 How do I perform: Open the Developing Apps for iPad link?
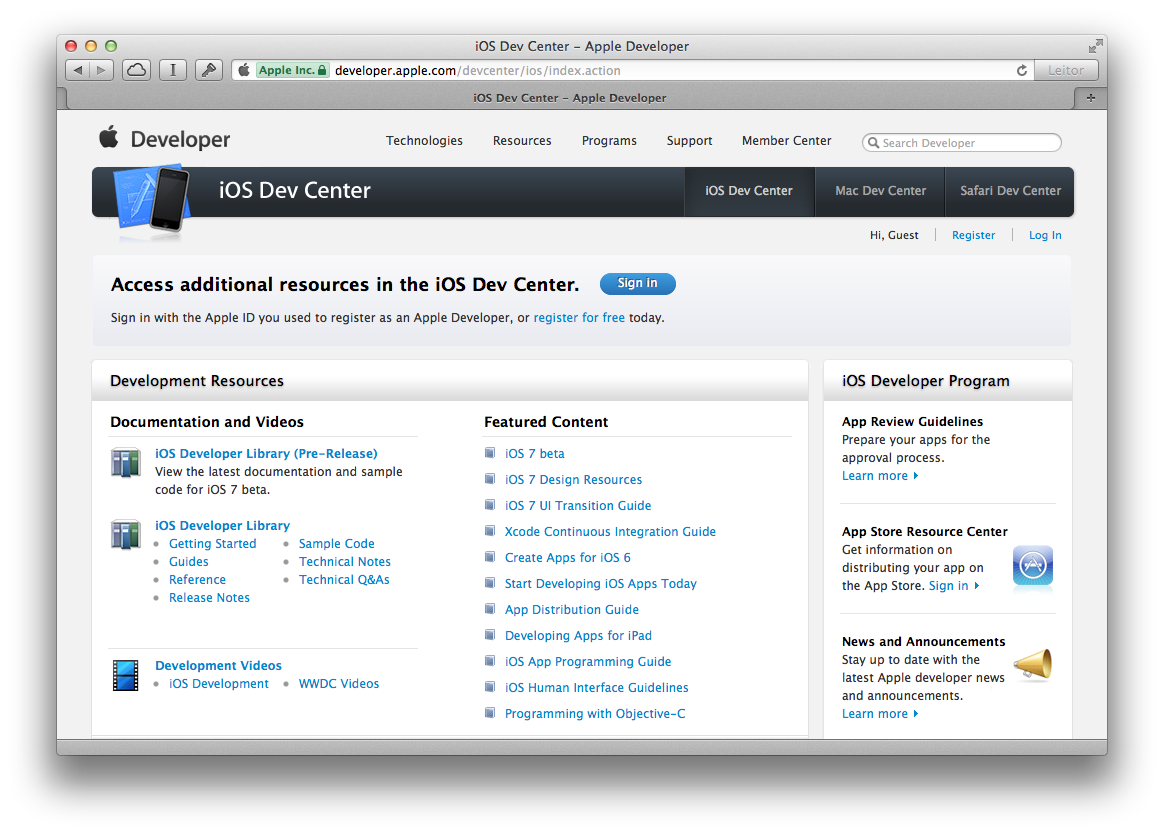(578, 636)
